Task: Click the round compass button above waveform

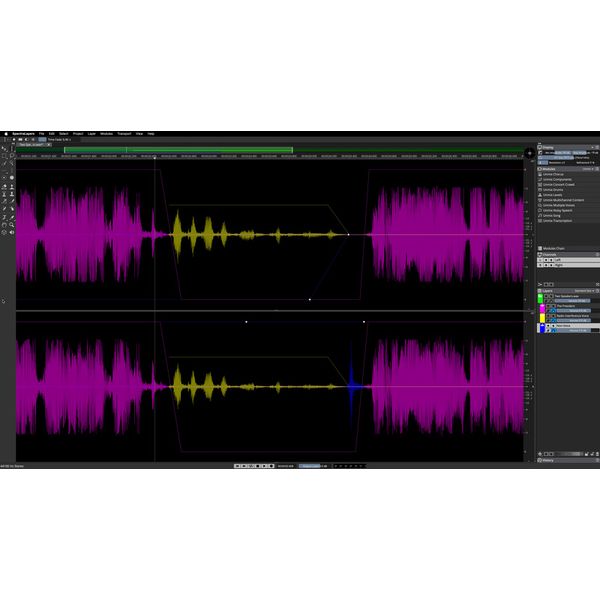Action: coord(530,153)
